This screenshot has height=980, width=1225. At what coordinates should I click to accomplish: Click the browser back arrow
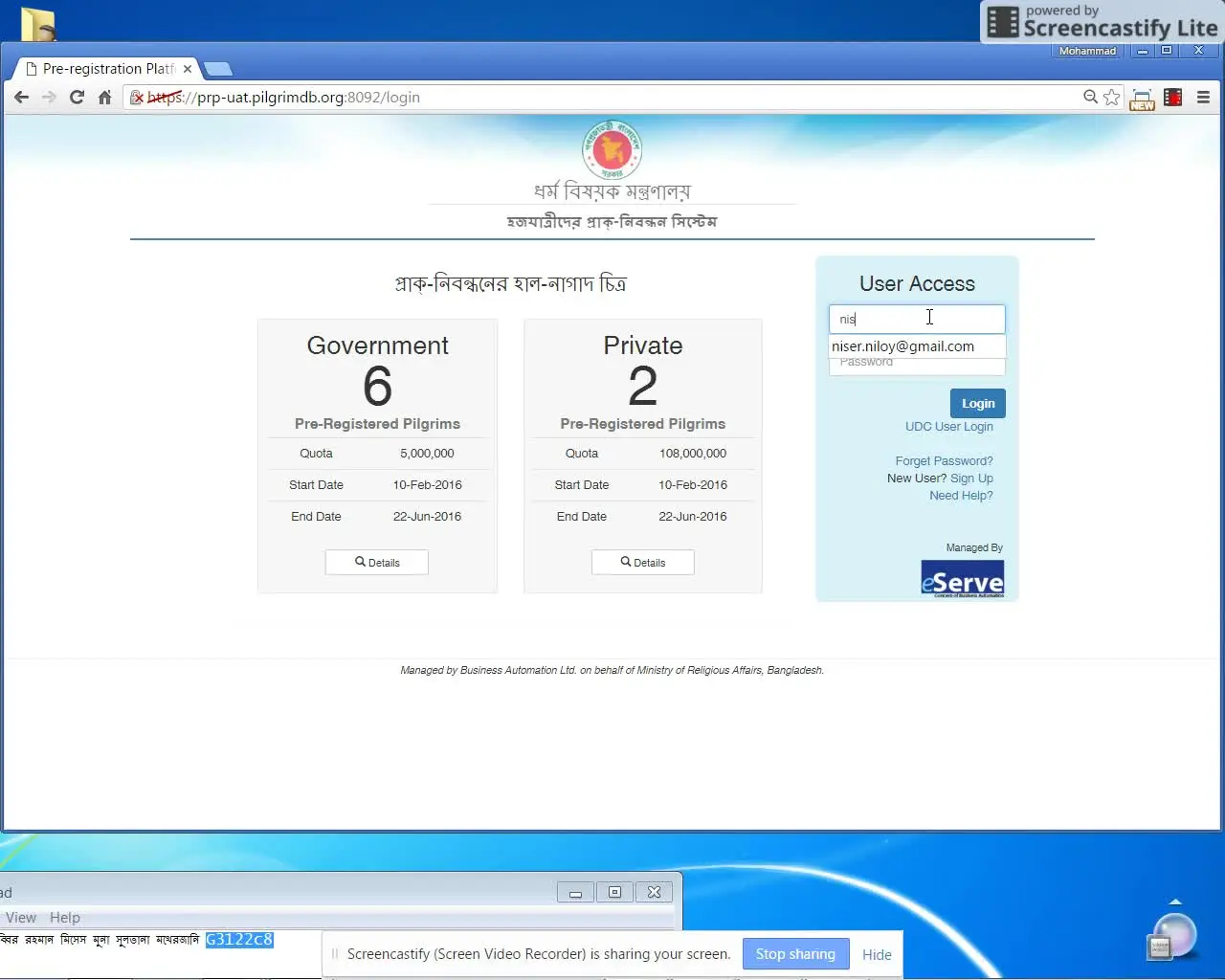click(21, 97)
